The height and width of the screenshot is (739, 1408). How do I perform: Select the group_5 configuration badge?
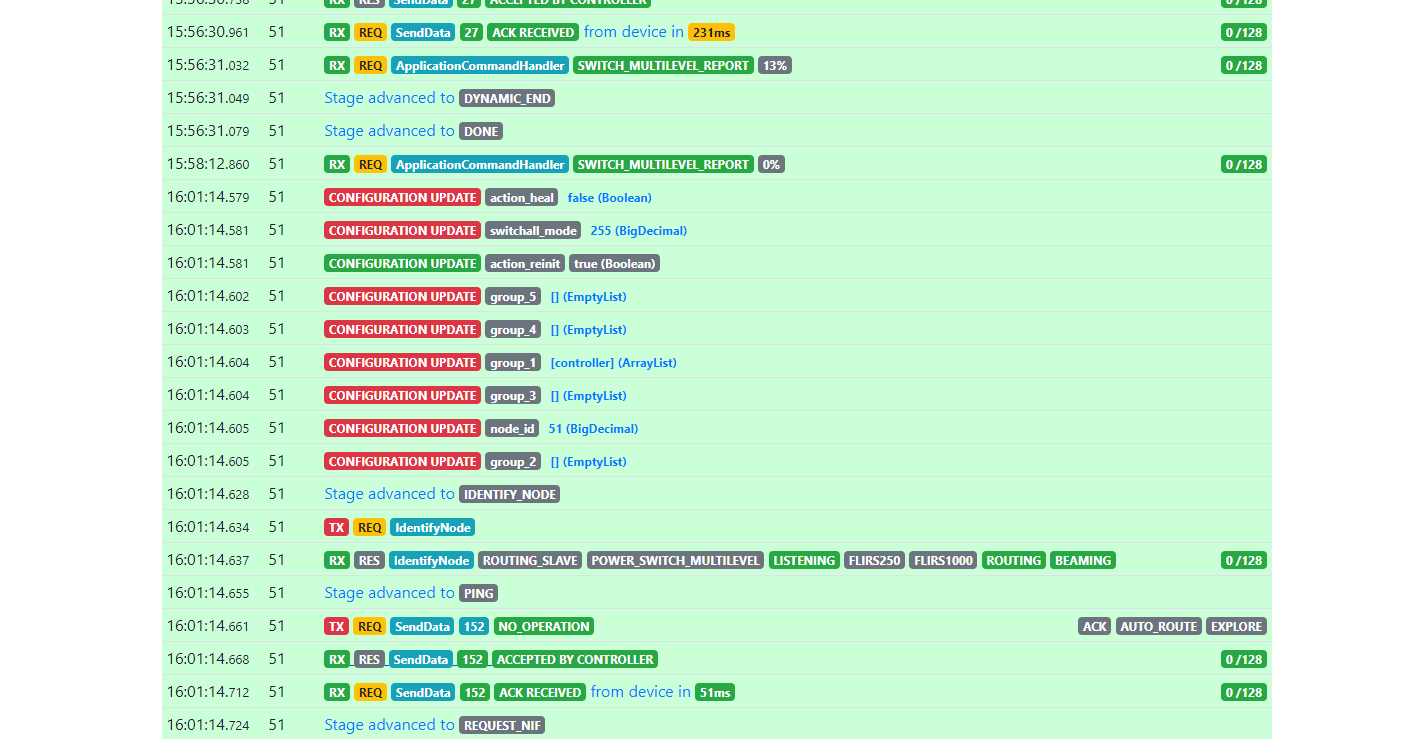click(513, 297)
